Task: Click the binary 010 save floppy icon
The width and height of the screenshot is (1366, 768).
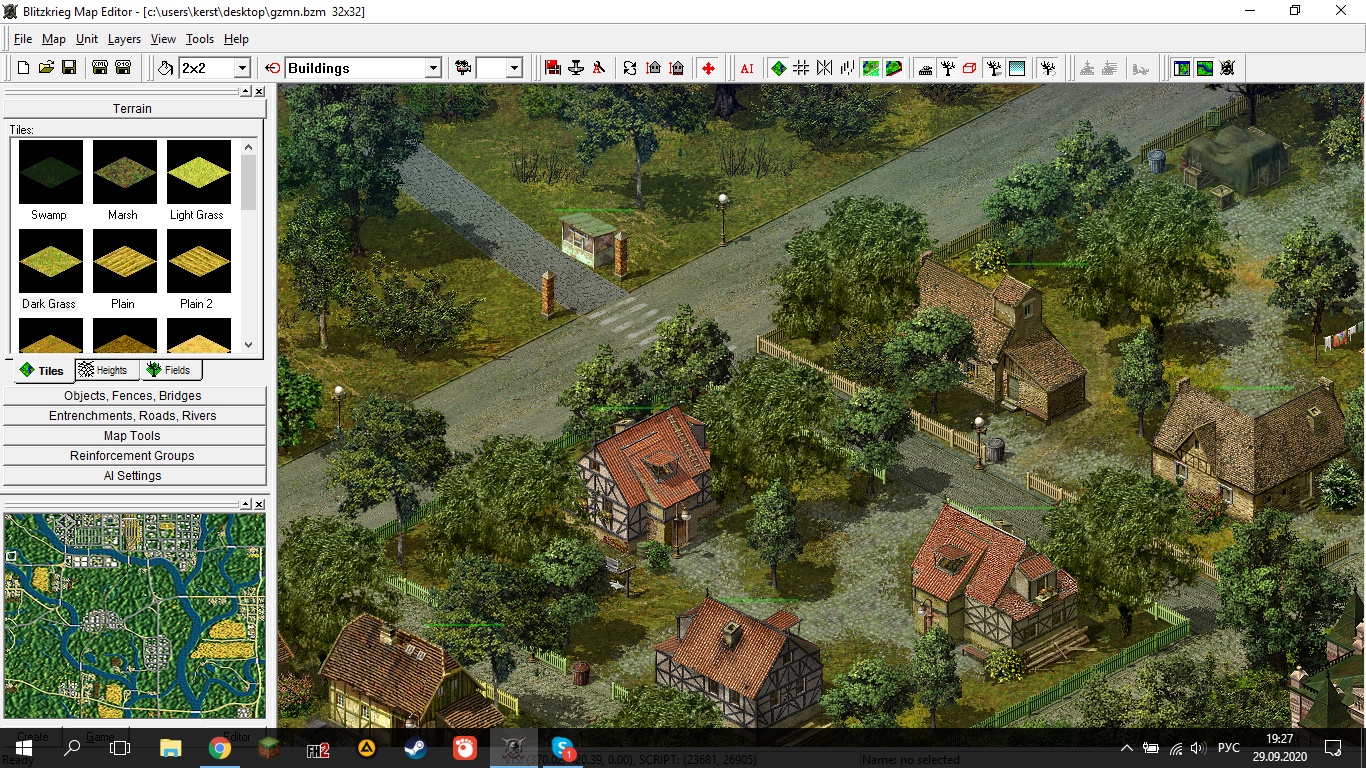Action: coord(123,68)
